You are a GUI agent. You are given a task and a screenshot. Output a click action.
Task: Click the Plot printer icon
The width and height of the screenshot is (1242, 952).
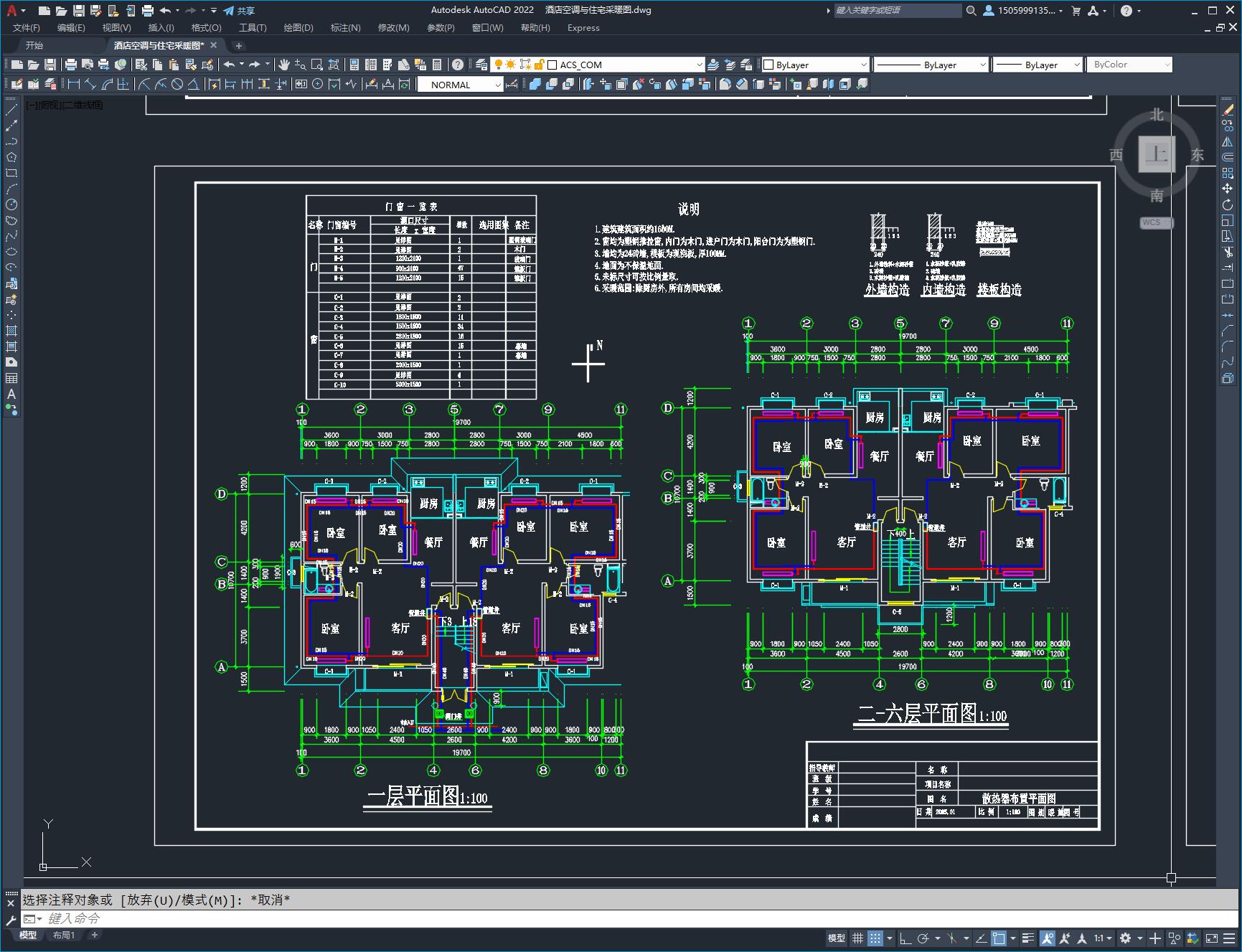148,10
